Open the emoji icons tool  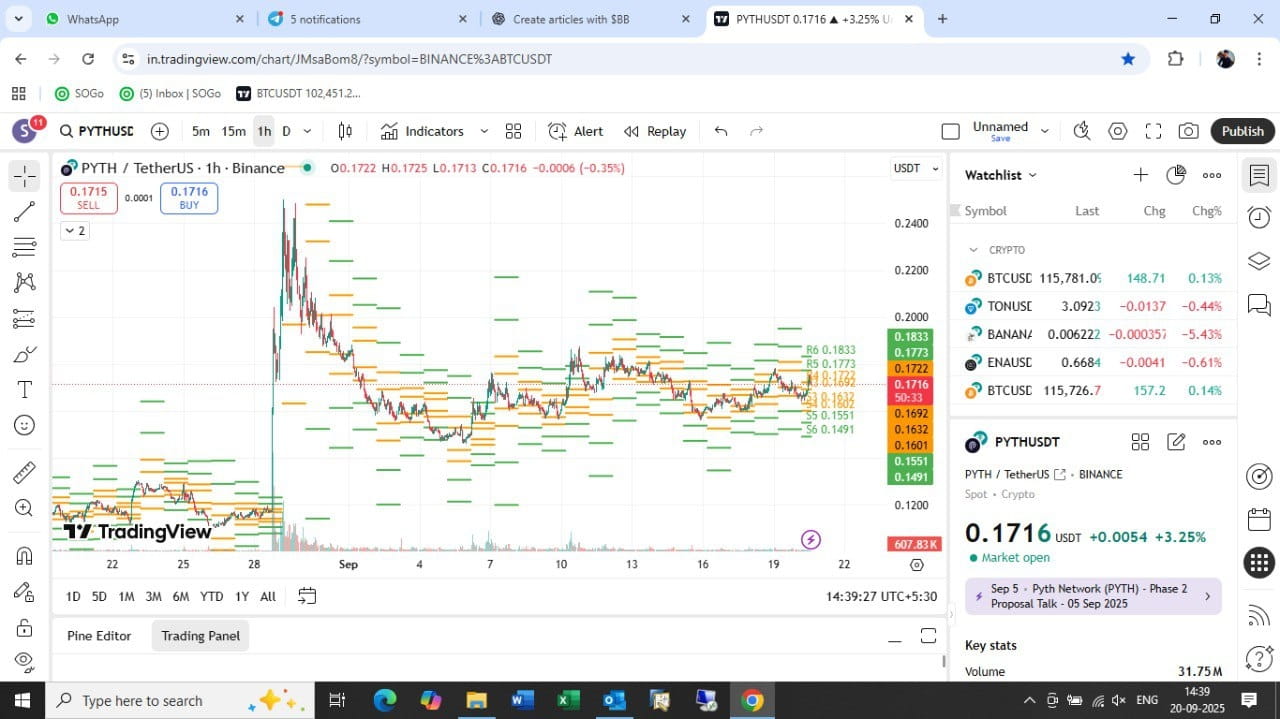[x=25, y=425]
